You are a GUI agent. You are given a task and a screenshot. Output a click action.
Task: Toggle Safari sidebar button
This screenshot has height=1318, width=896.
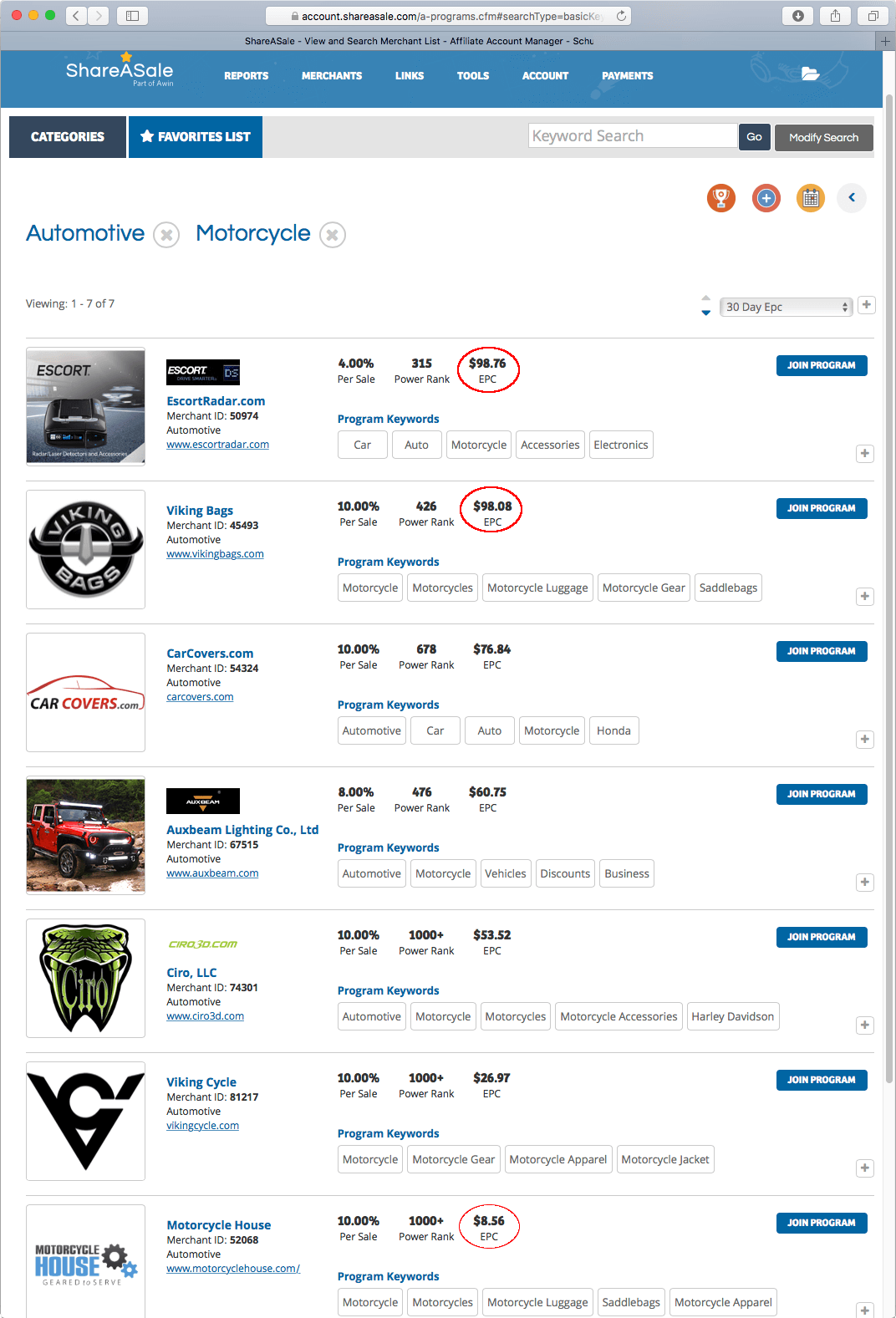coord(132,16)
